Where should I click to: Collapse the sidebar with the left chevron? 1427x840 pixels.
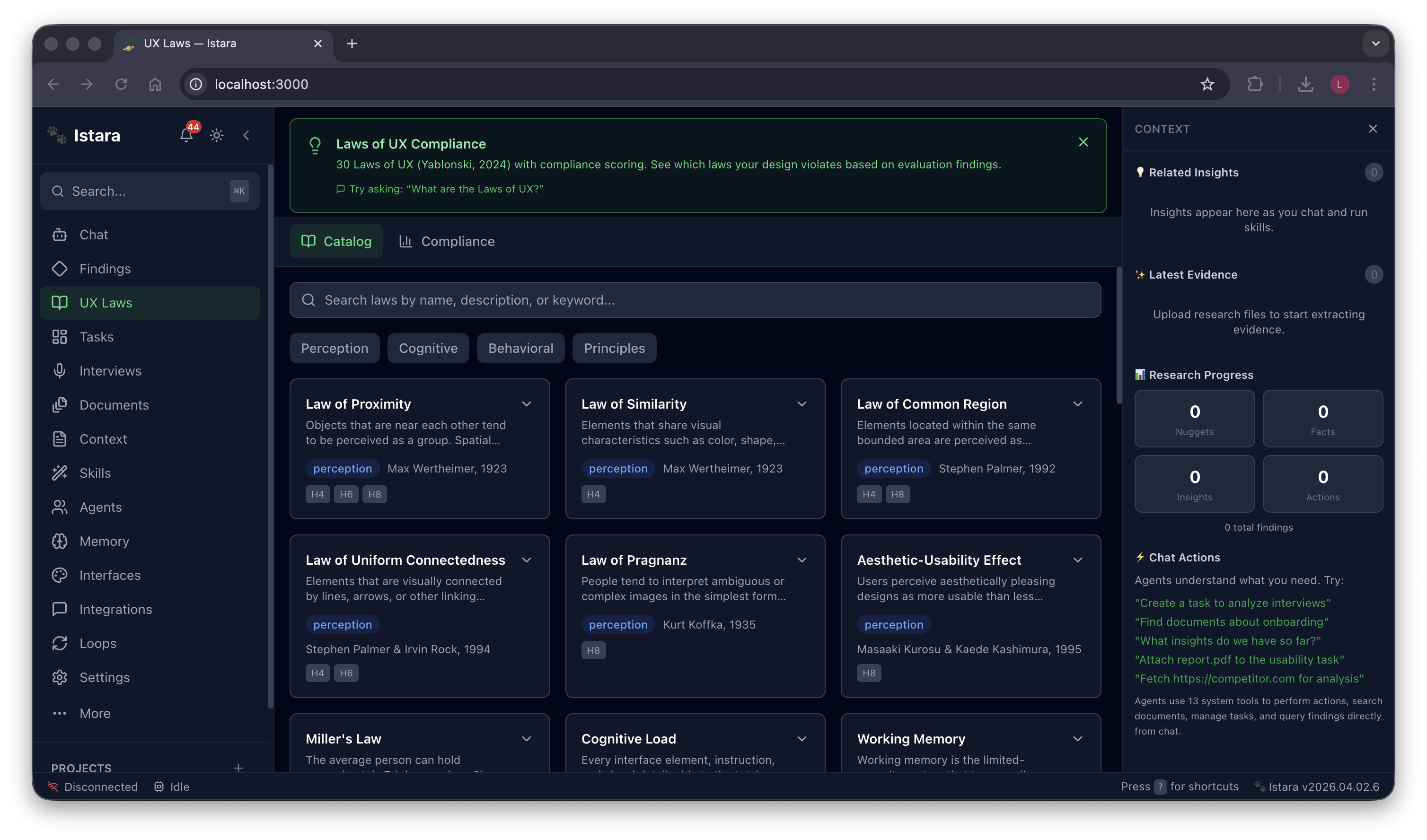coord(247,135)
